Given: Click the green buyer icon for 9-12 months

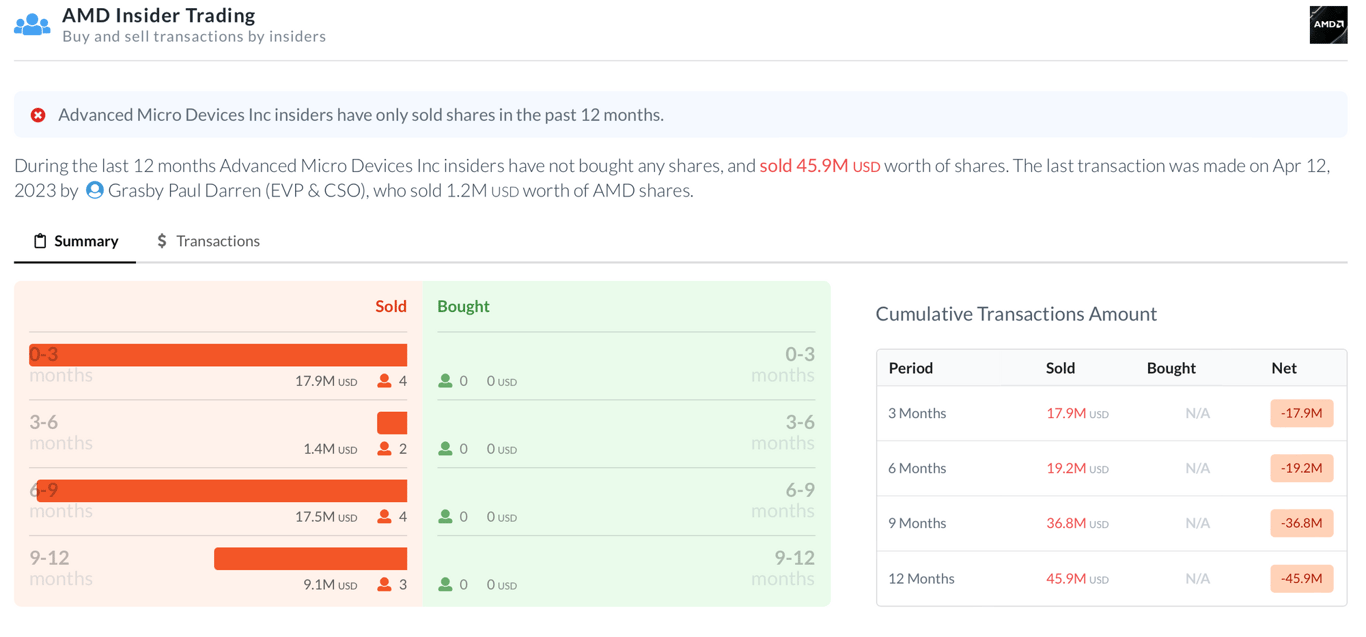Looking at the screenshot, I should point(445,584).
